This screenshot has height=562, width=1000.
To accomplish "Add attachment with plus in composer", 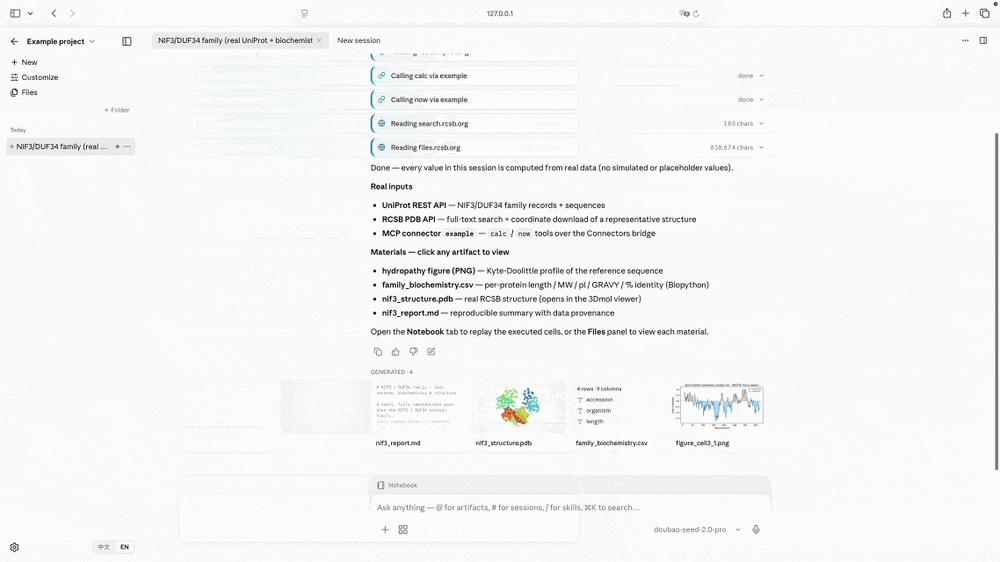I will coord(385,529).
